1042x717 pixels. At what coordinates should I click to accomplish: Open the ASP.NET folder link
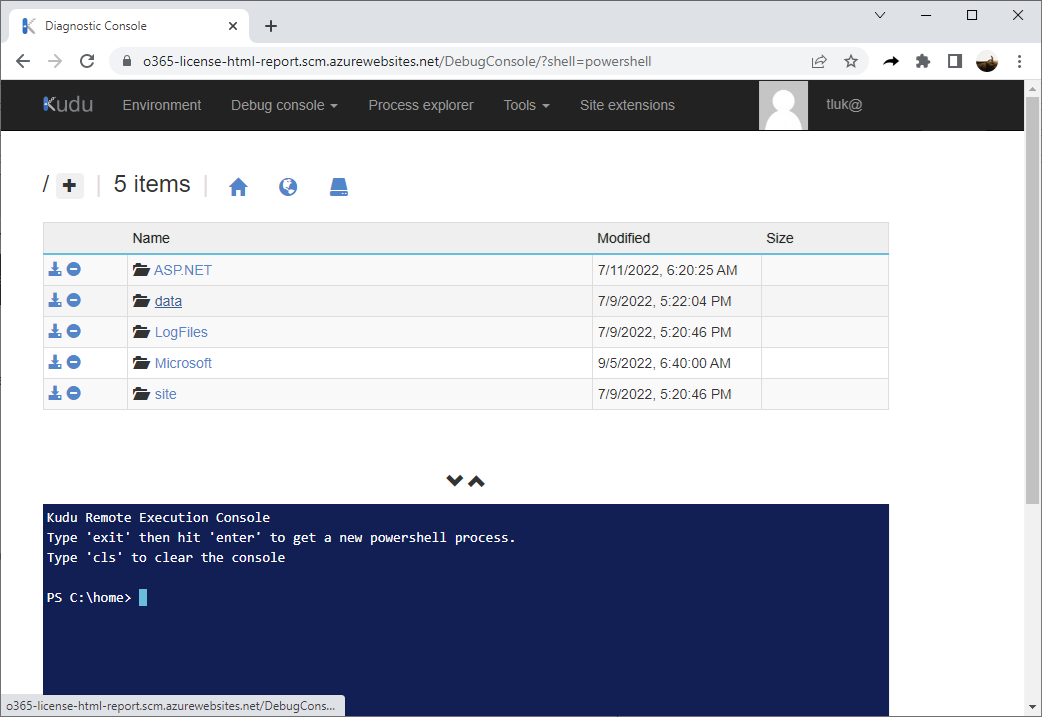click(x=183, y=270)
